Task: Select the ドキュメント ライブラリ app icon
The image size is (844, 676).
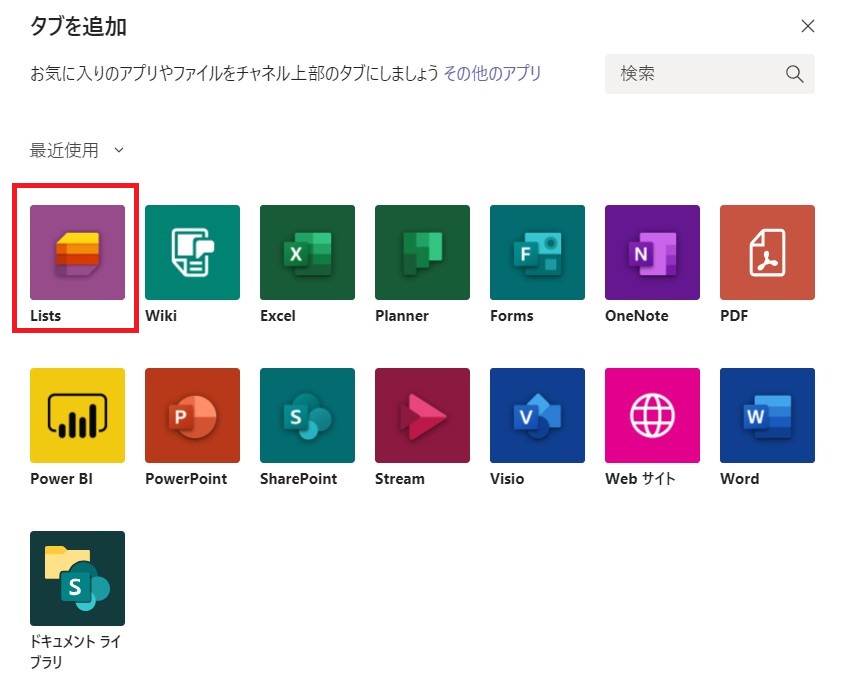Action: [x=78, y=579]
